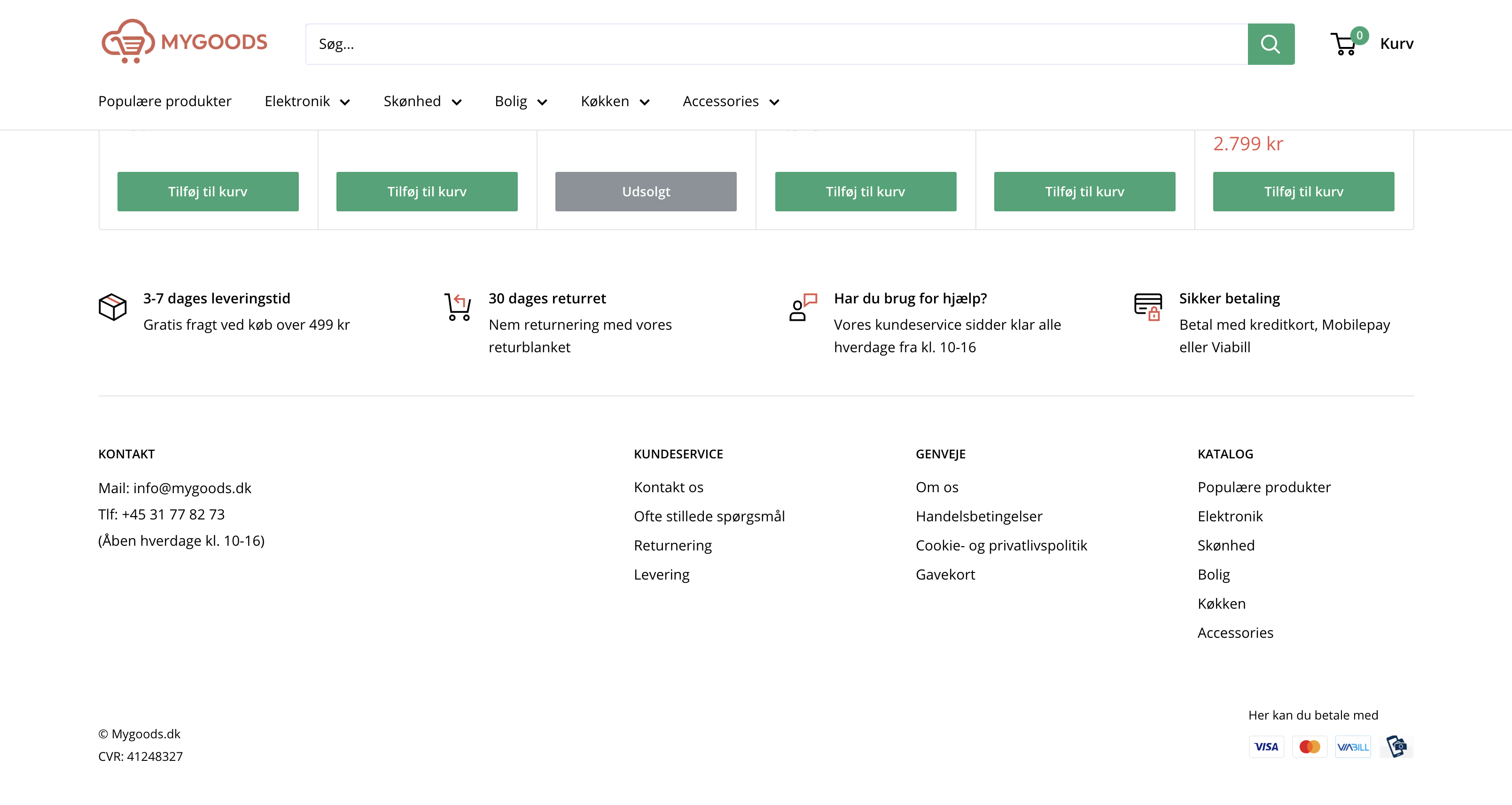Click the delivery box icon

coord(113,307)
